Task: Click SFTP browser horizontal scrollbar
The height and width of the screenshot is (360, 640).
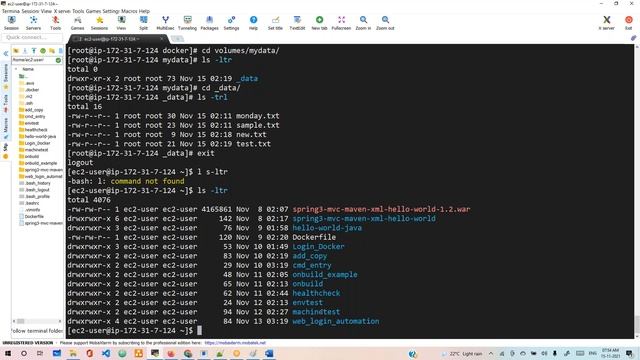Action: pyautogui.click(x=37, y=321)
